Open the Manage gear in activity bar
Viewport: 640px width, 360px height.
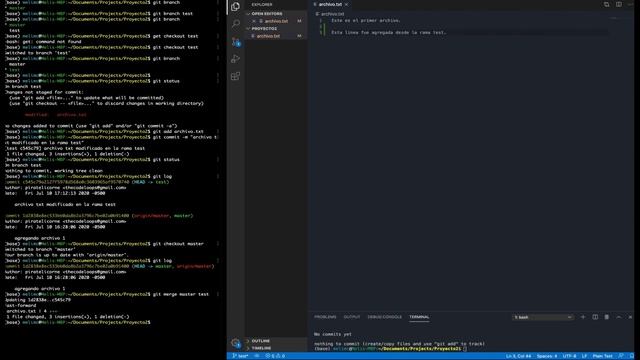click(x=236, y=343)
